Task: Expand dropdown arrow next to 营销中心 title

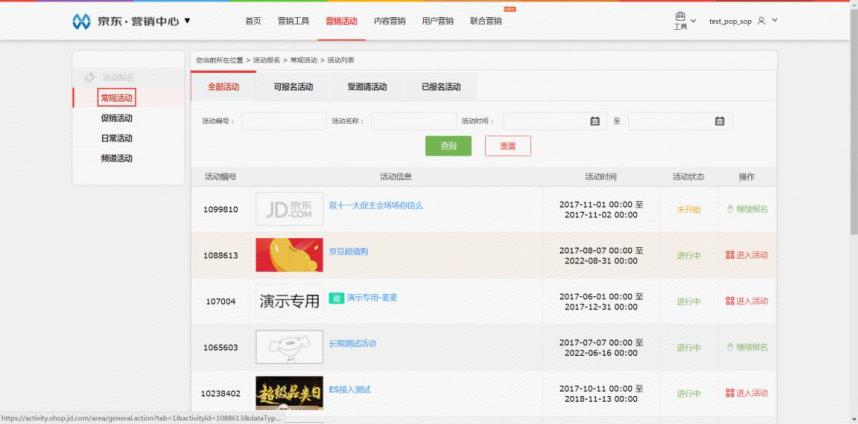Action: (x=188, y=21)
